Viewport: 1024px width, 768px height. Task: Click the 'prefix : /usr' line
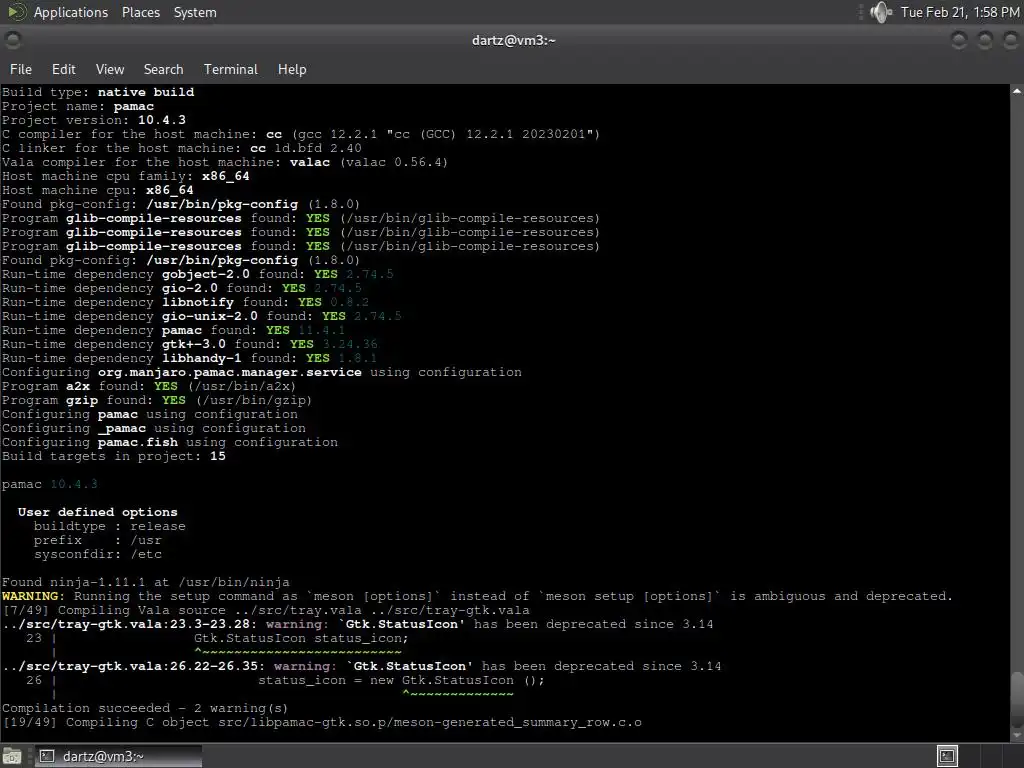coord(97,541)
